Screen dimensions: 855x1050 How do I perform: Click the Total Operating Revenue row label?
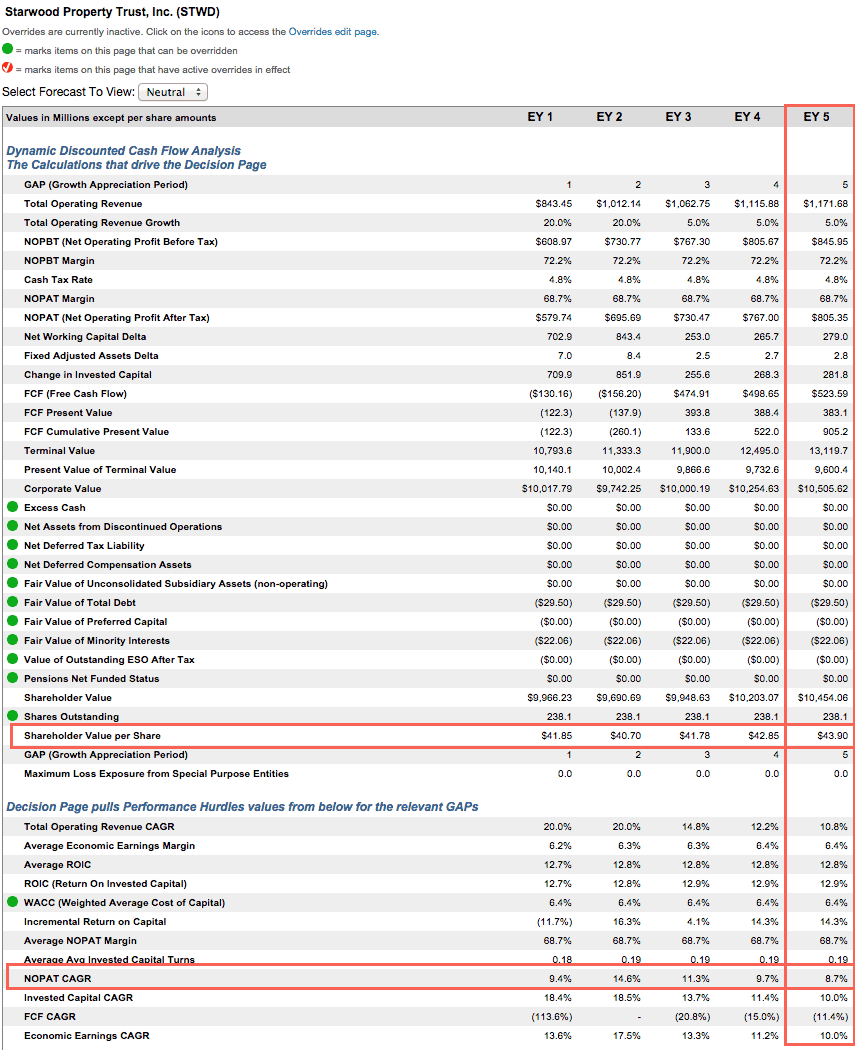[83, 204]
